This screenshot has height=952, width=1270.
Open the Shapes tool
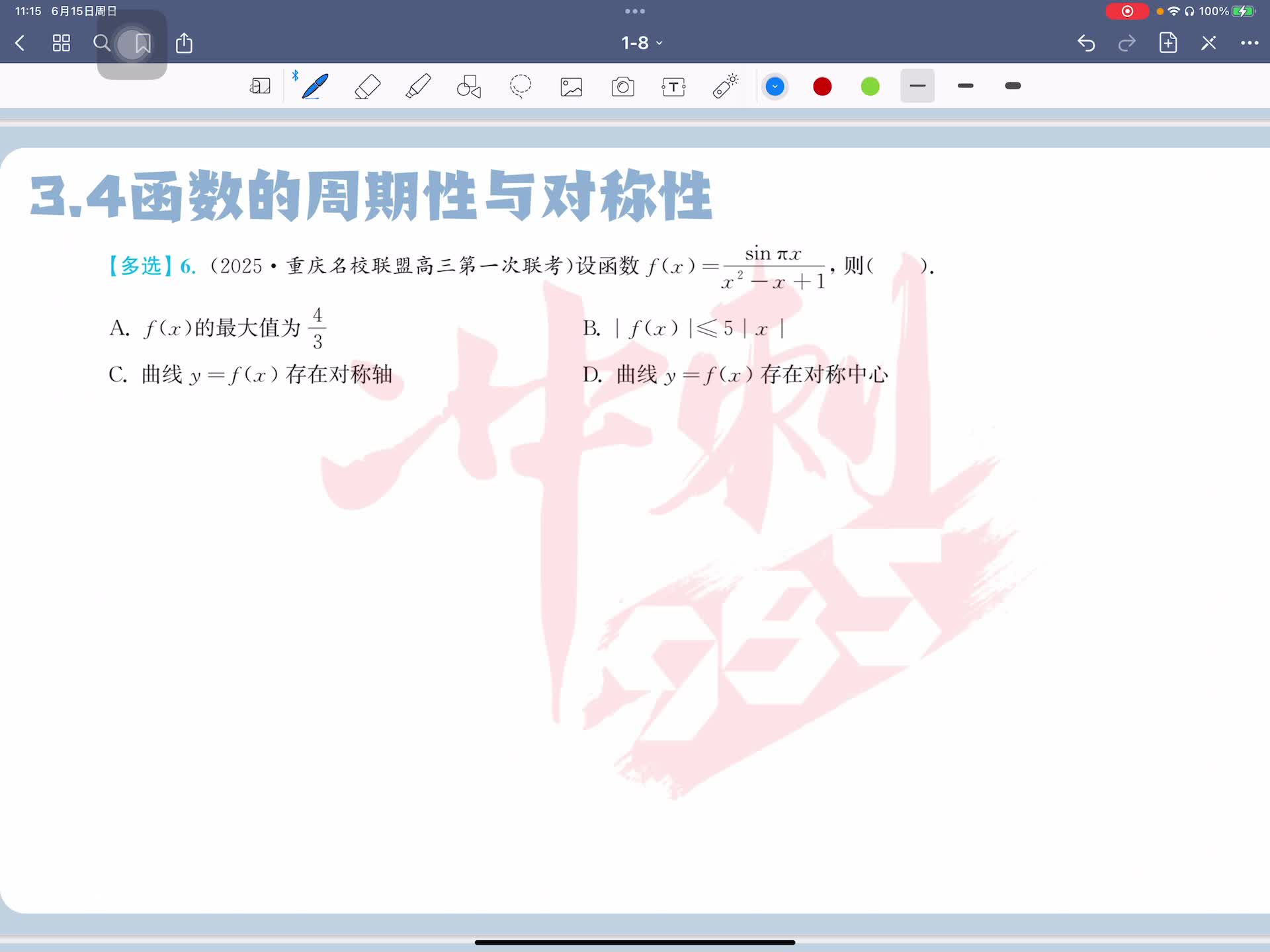point(469,87)
